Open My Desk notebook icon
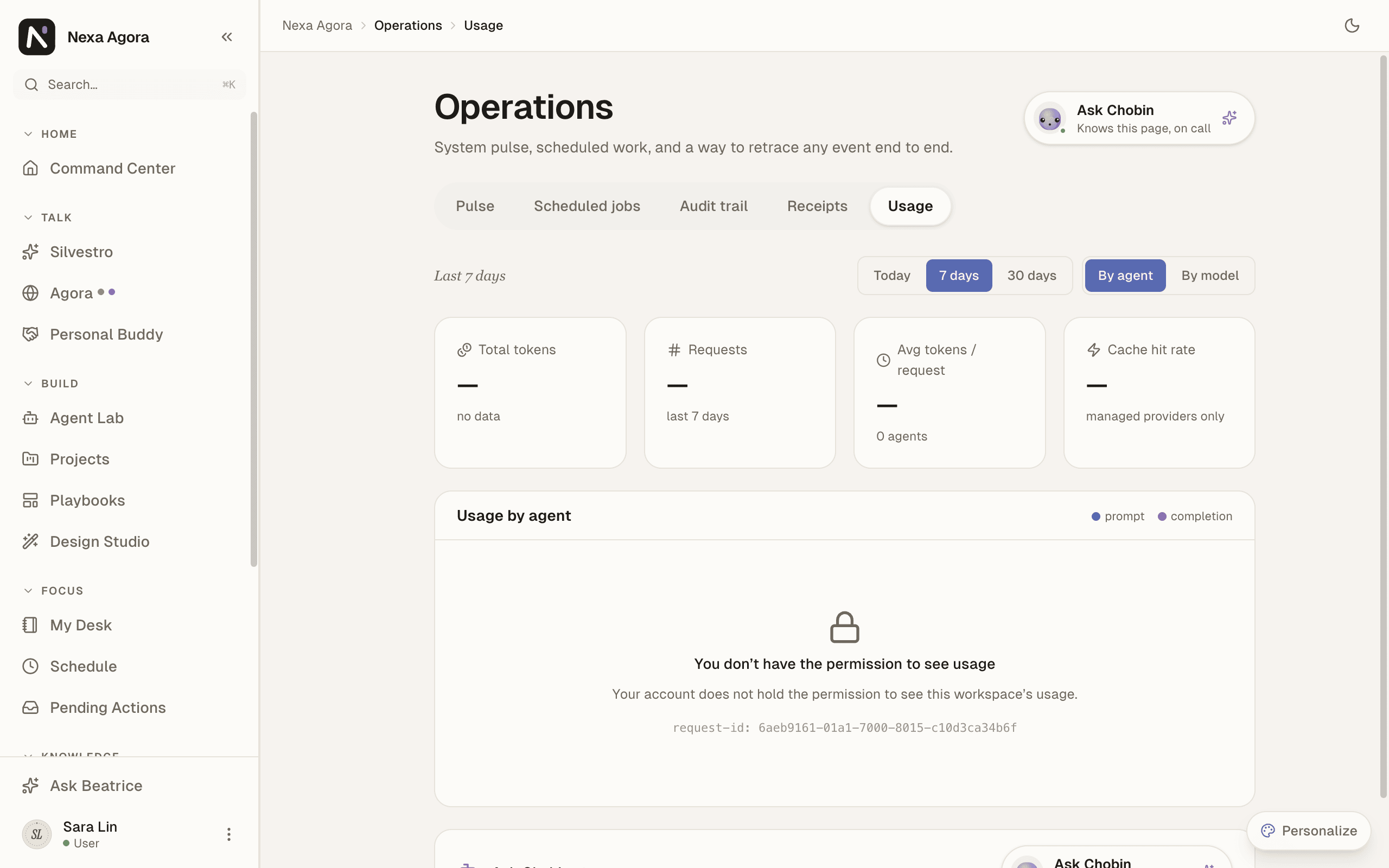 point(30,624)
